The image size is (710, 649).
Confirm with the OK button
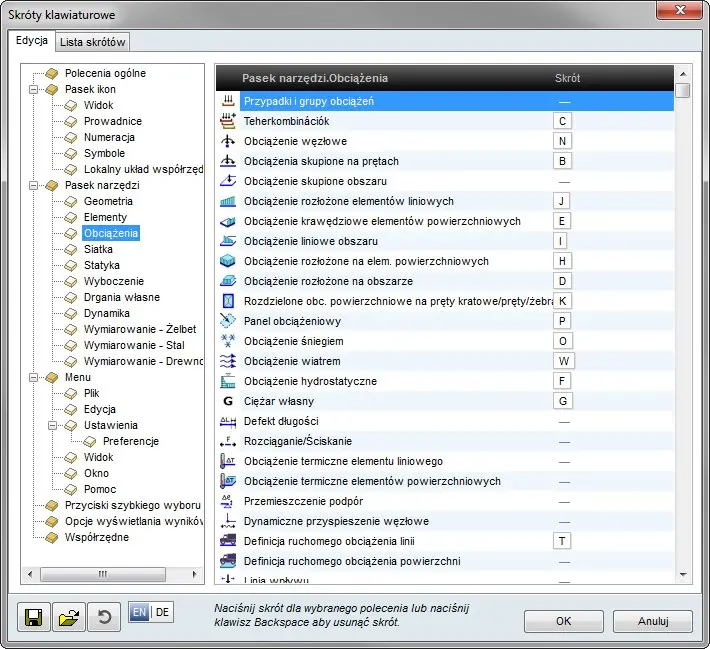tap(564, 621)
